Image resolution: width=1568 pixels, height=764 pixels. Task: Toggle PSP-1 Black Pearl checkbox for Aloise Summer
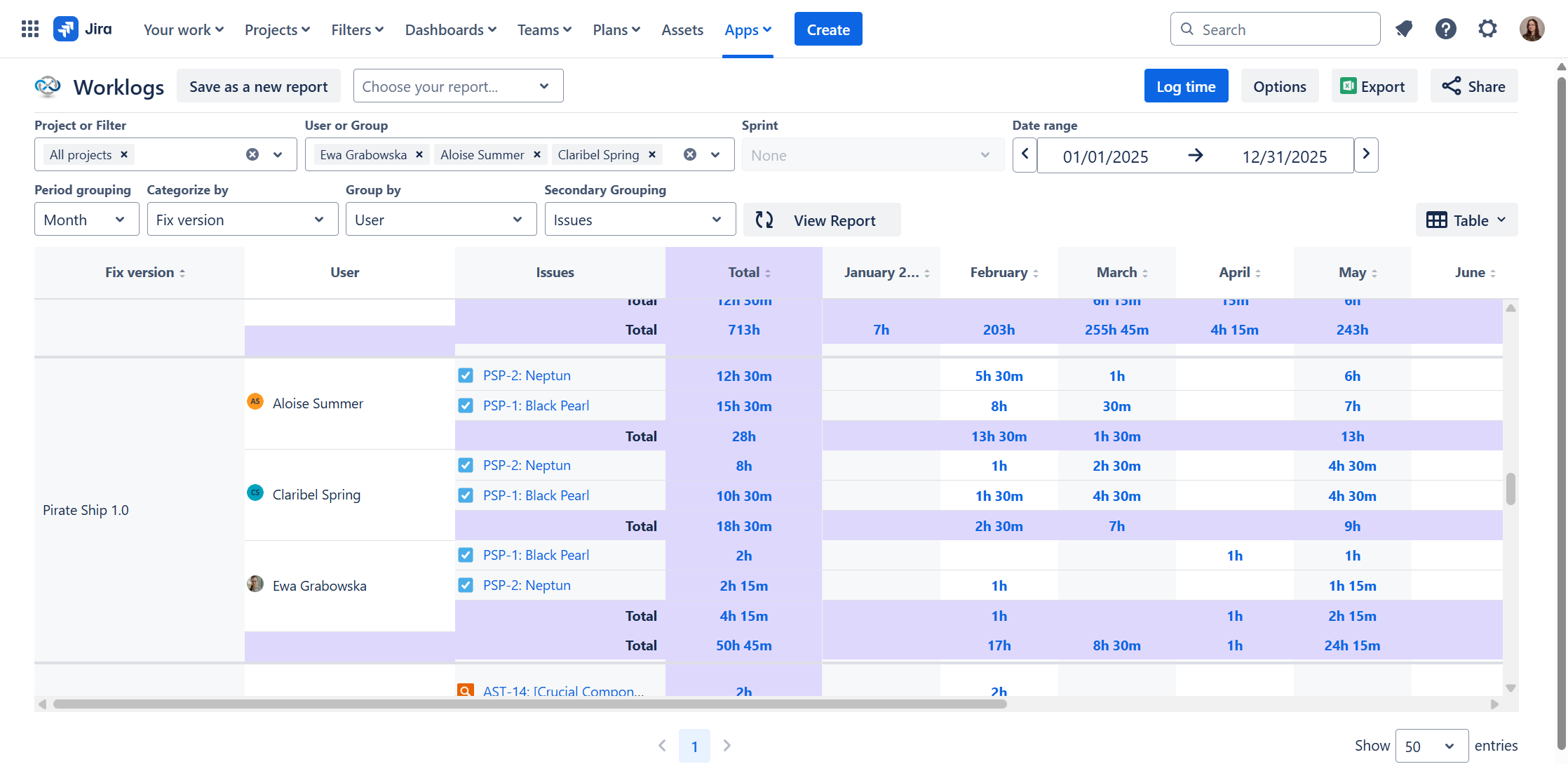(x=466, y=406)
